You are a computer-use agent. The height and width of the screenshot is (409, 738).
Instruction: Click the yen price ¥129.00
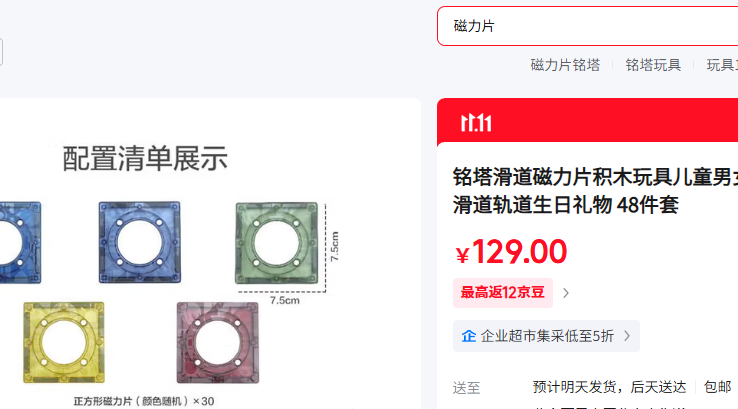pyautogui.click(x=511, y=252)
